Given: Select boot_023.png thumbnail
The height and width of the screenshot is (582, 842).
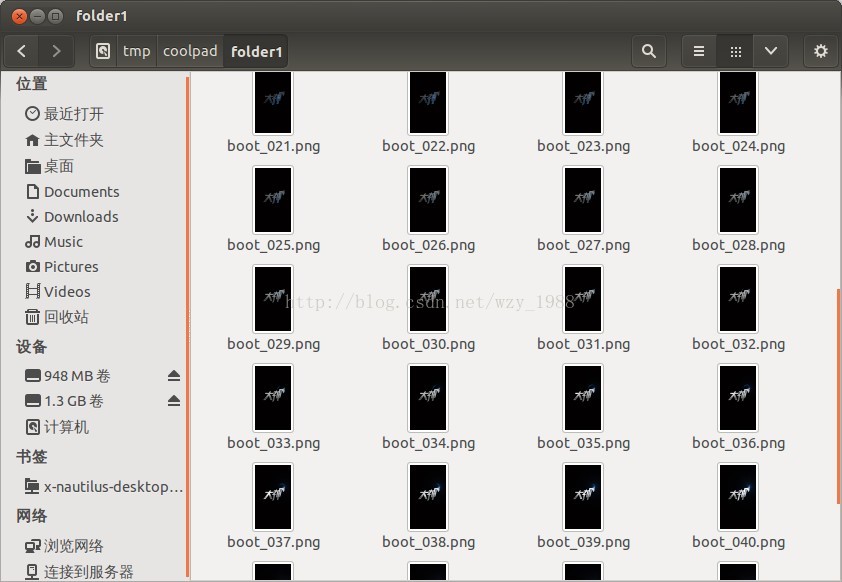Looking at the screenshot, I should click(583, 103).
